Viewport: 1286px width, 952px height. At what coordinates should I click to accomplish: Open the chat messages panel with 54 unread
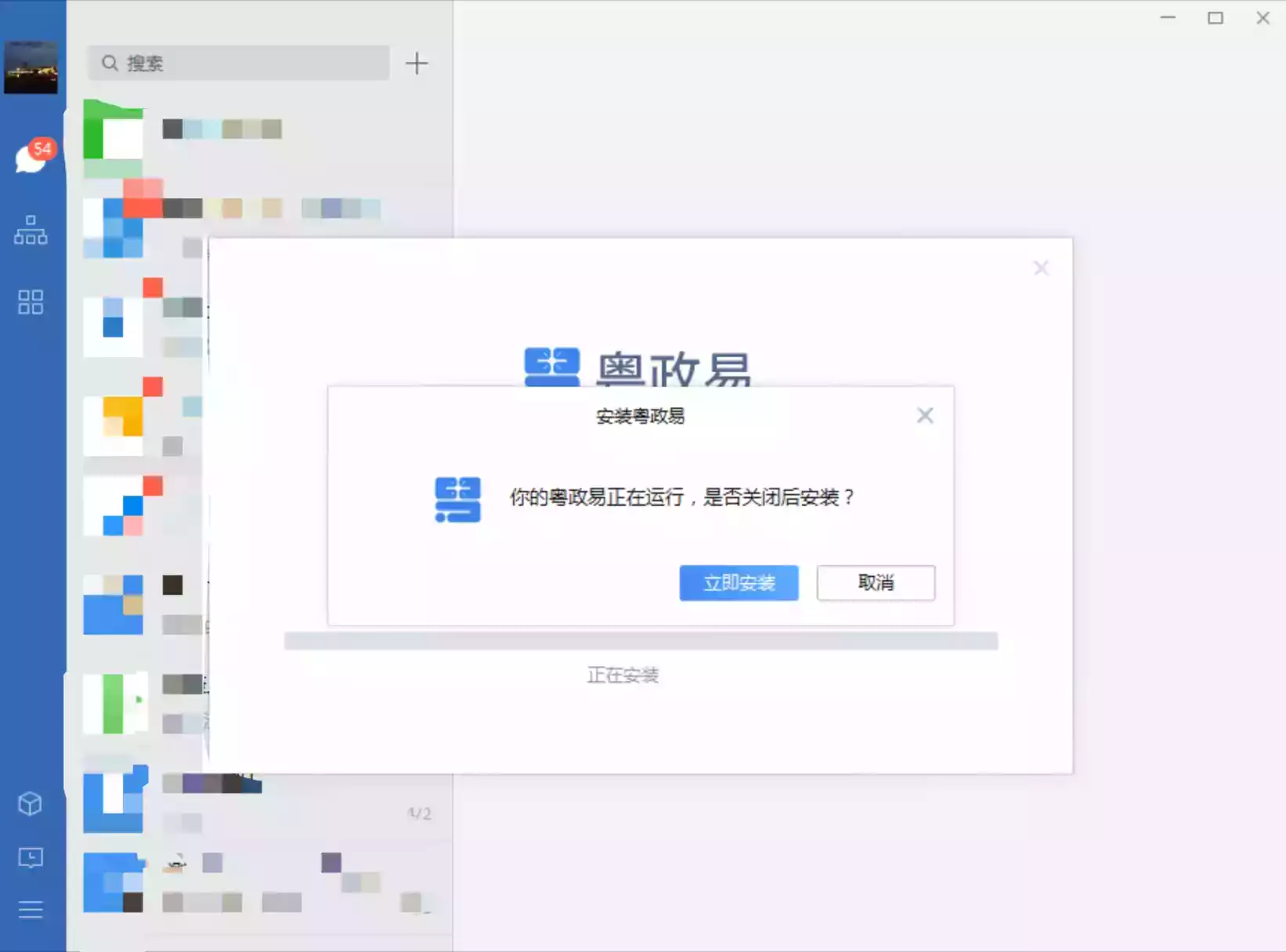(x=30, y=158)
